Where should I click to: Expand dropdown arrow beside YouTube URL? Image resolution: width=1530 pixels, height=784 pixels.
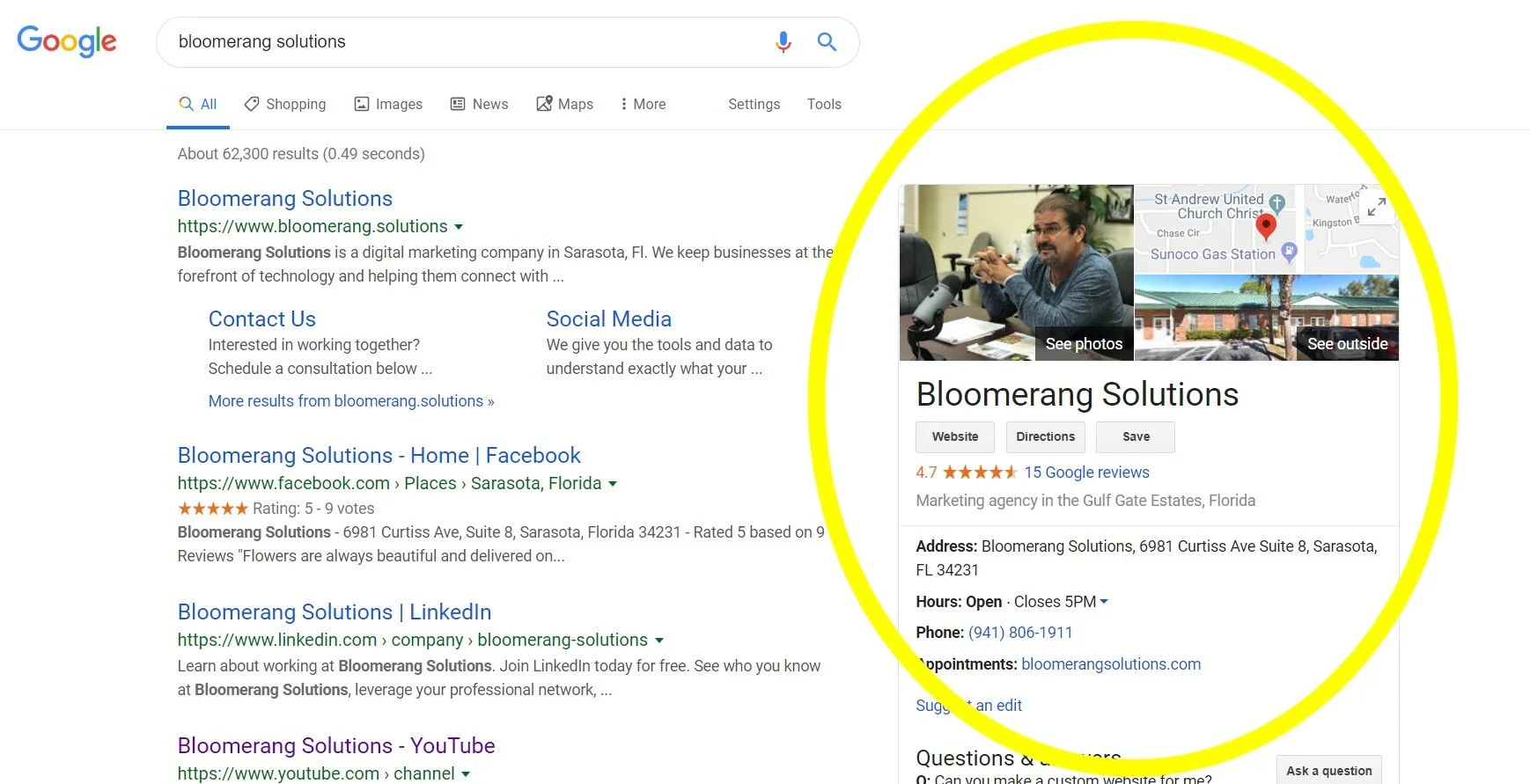point(466,774)
